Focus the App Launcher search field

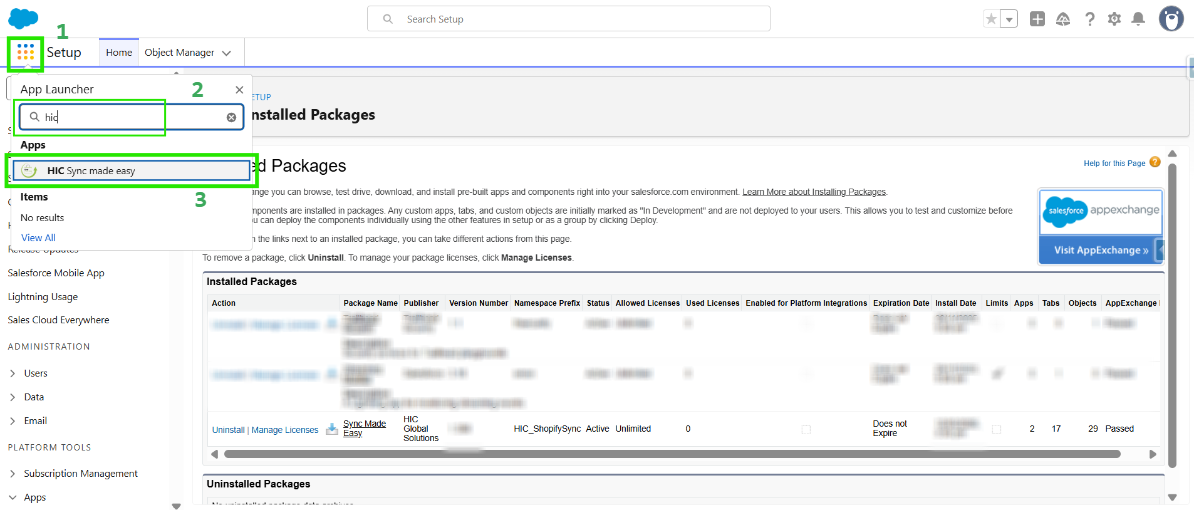tap(131, 117)
